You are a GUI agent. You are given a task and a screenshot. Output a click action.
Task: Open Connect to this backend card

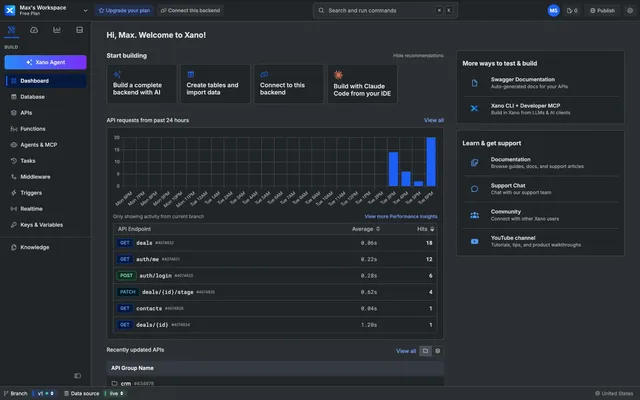click(x=289, y=84)
